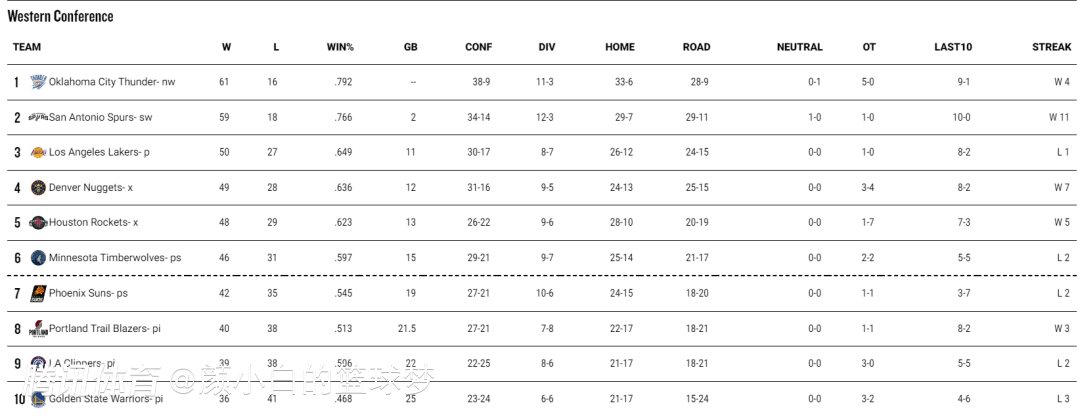The width and height of the screenshot is (1080, 416).
Task: Sort table by STREAK column header
Action: (1051, 47)
